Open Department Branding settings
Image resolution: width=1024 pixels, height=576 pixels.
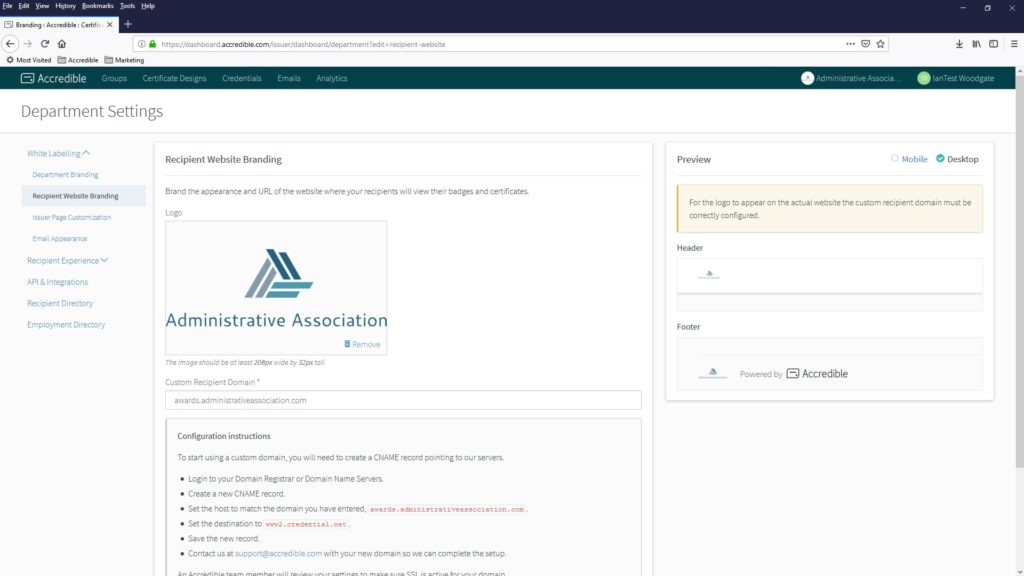[x=65, y=174]
